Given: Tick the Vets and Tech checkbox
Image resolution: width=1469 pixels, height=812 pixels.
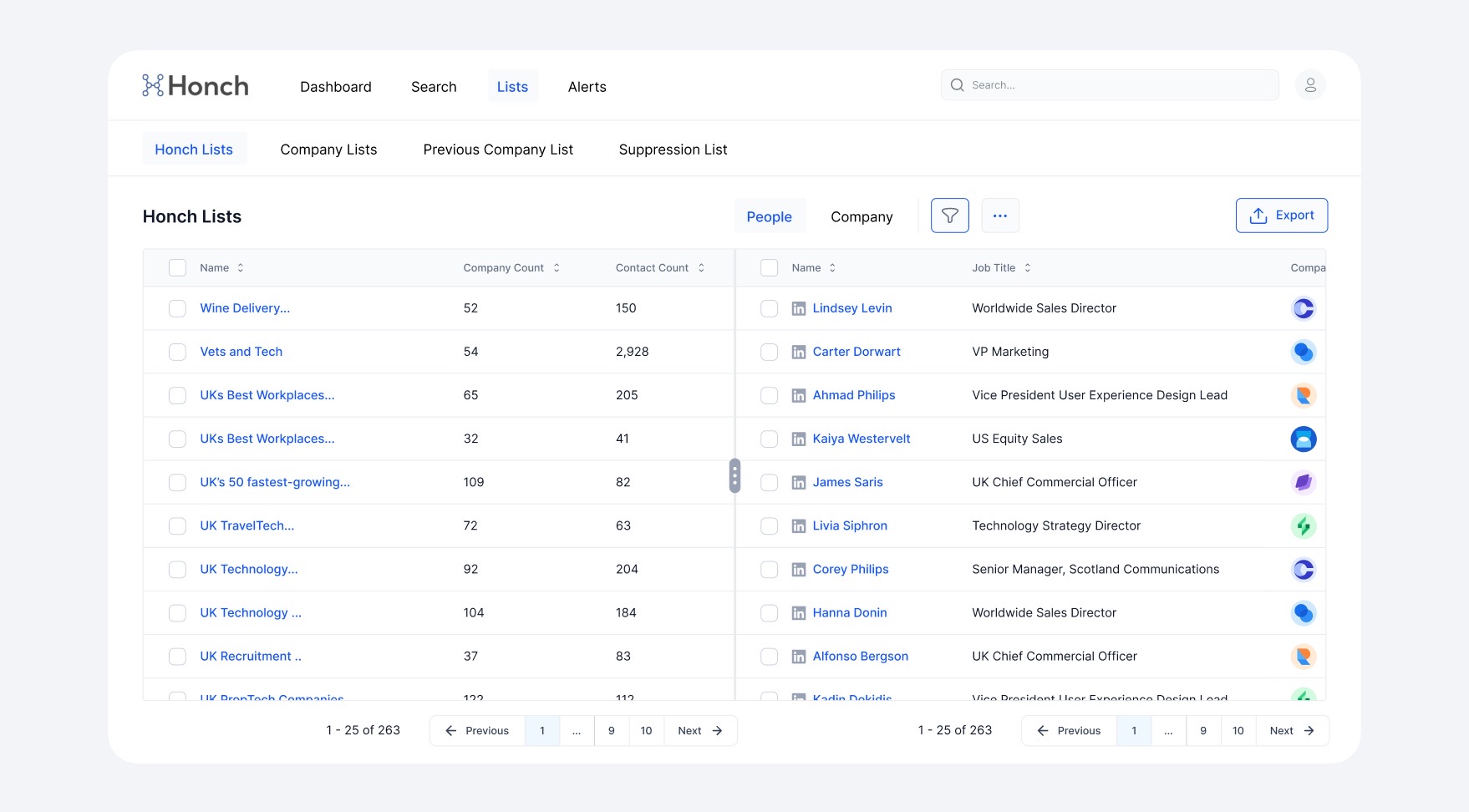Looking at the screenshot, I should [x=177, y=352].
